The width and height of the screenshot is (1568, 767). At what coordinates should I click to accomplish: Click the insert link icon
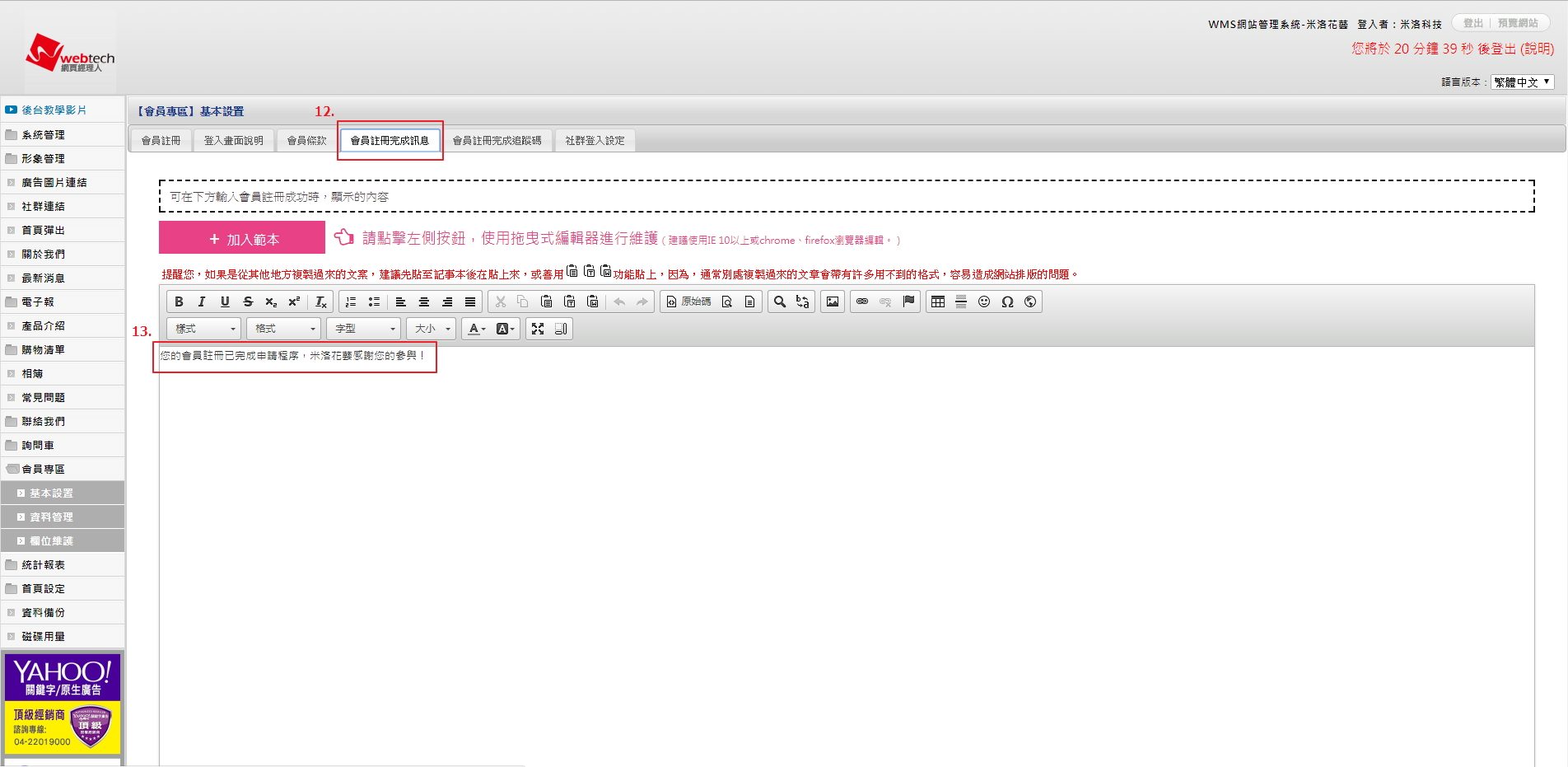pyautogui.click(x=862, y=302)
